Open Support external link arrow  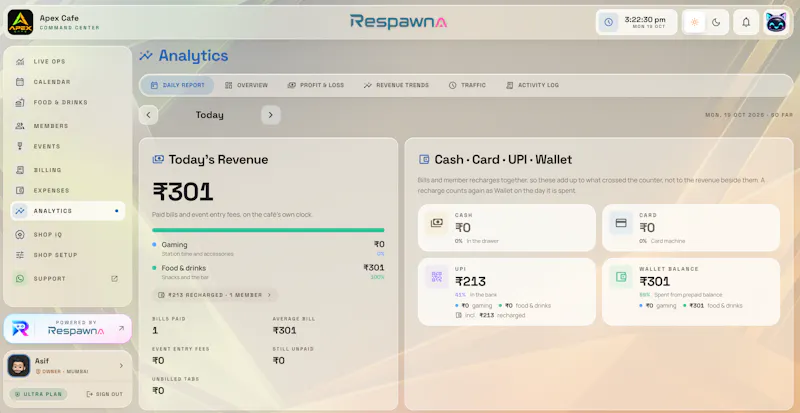(114, 278)
